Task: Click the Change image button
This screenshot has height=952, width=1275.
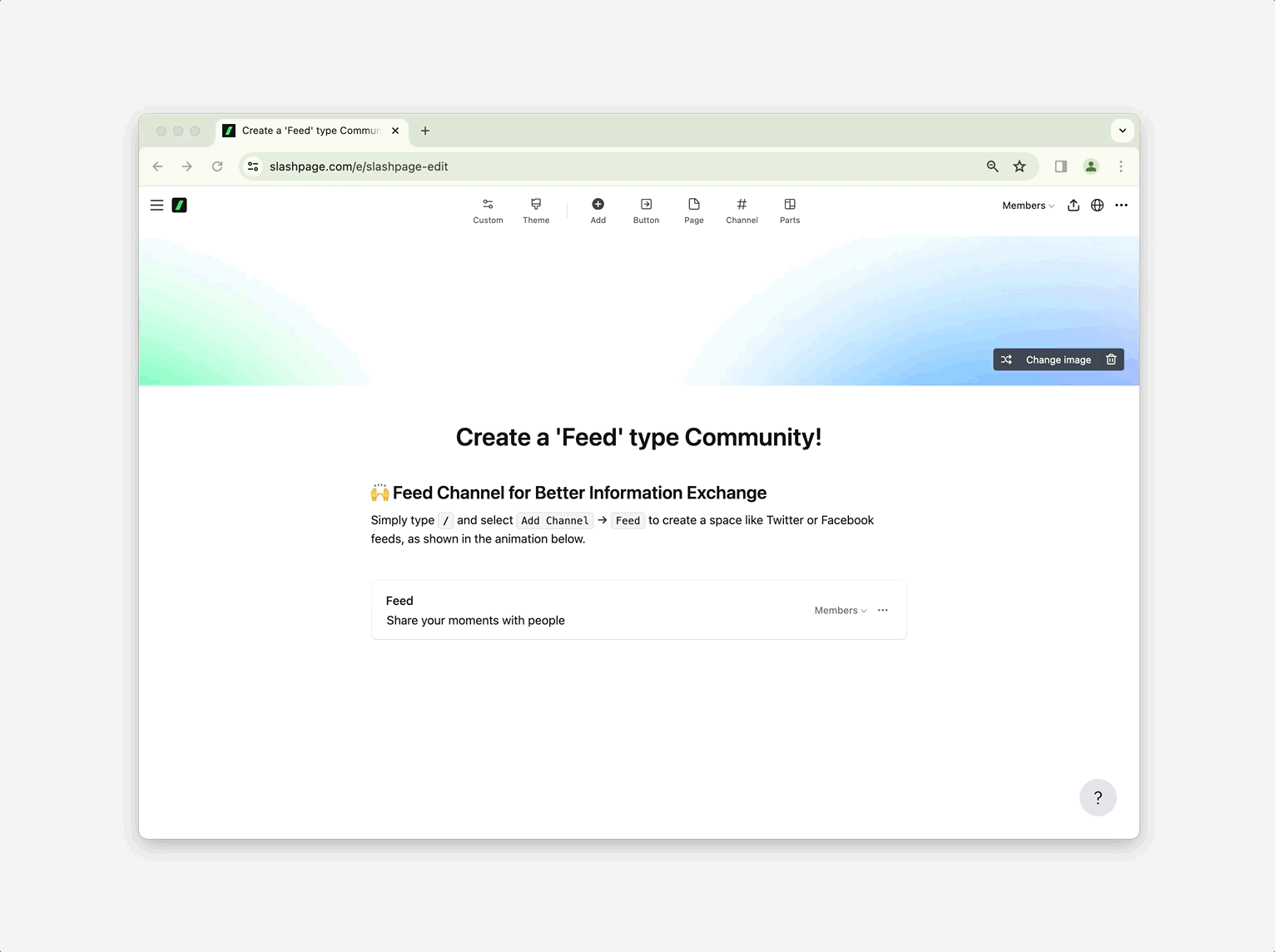Action: pos(1058,359)
